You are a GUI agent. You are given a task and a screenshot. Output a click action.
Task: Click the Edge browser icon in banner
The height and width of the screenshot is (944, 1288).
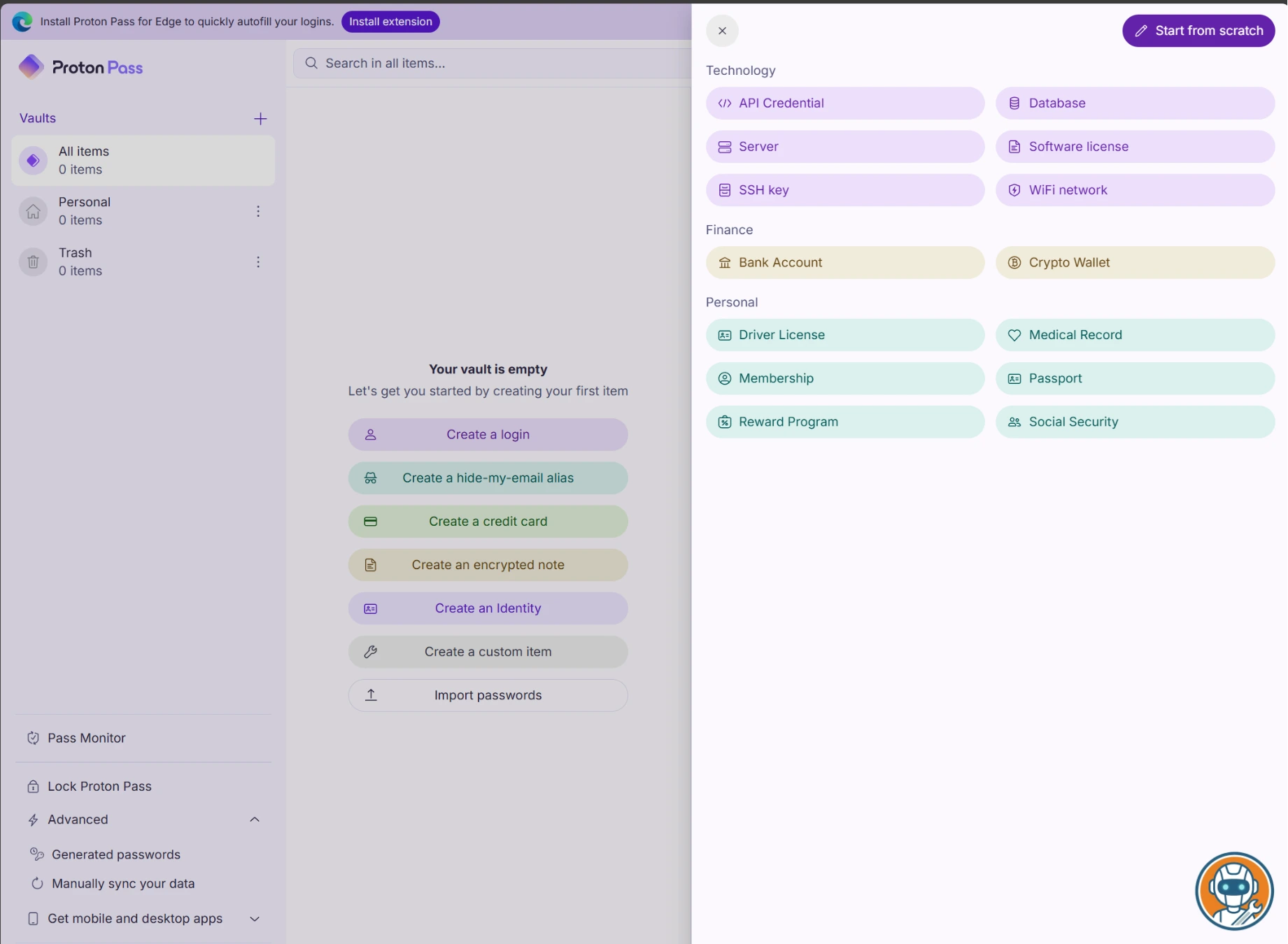(22, 22)
